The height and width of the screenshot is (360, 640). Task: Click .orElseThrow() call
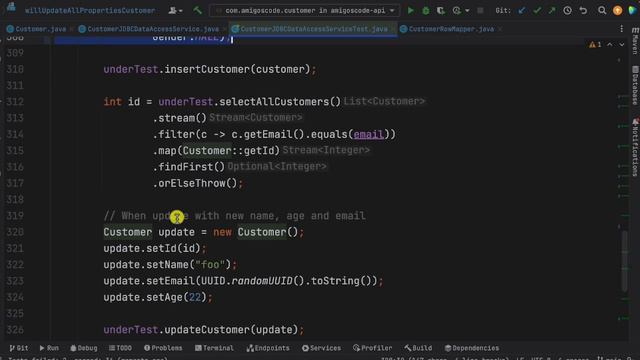click(195, 183)
